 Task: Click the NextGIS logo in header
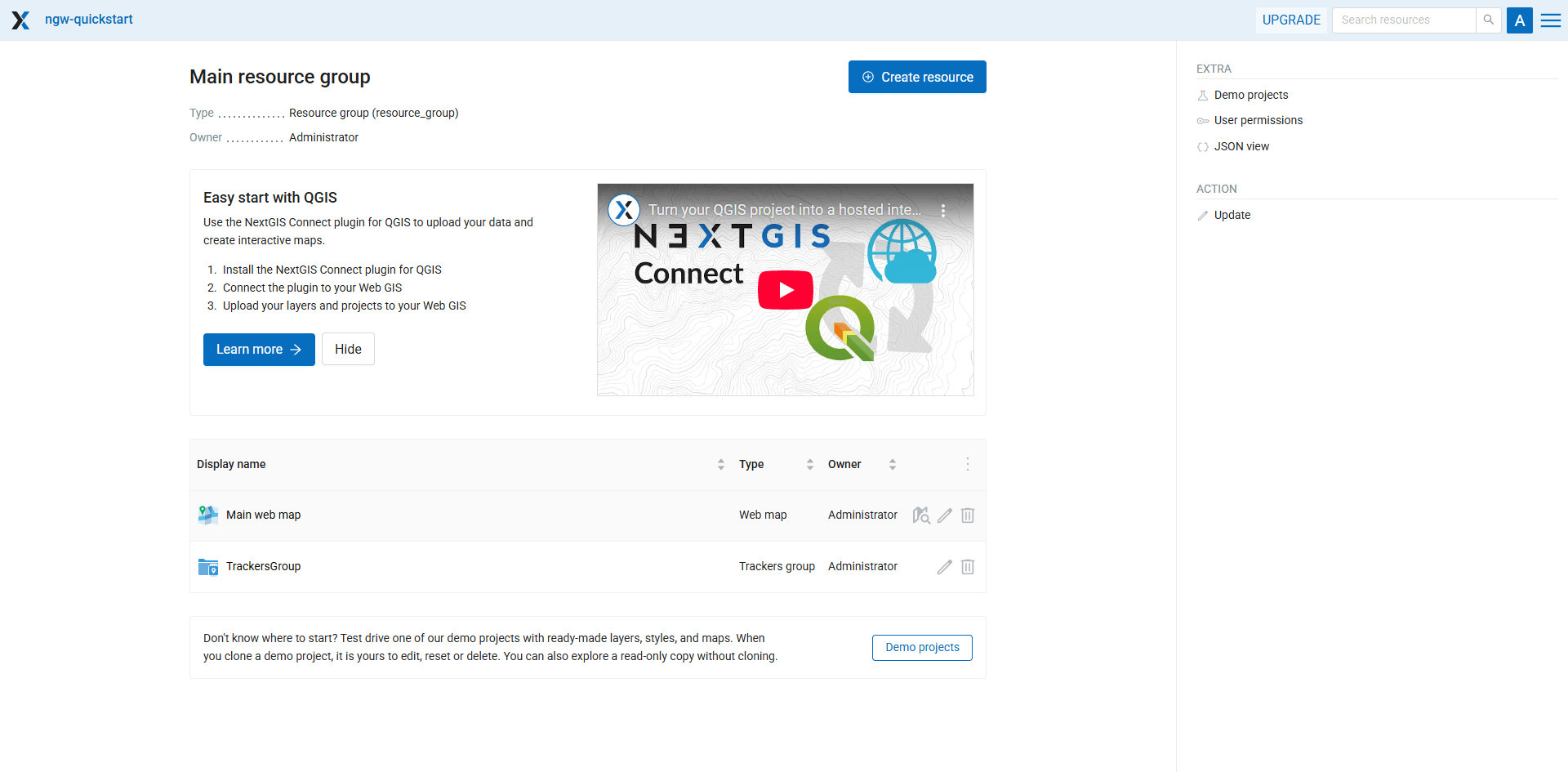20,20
